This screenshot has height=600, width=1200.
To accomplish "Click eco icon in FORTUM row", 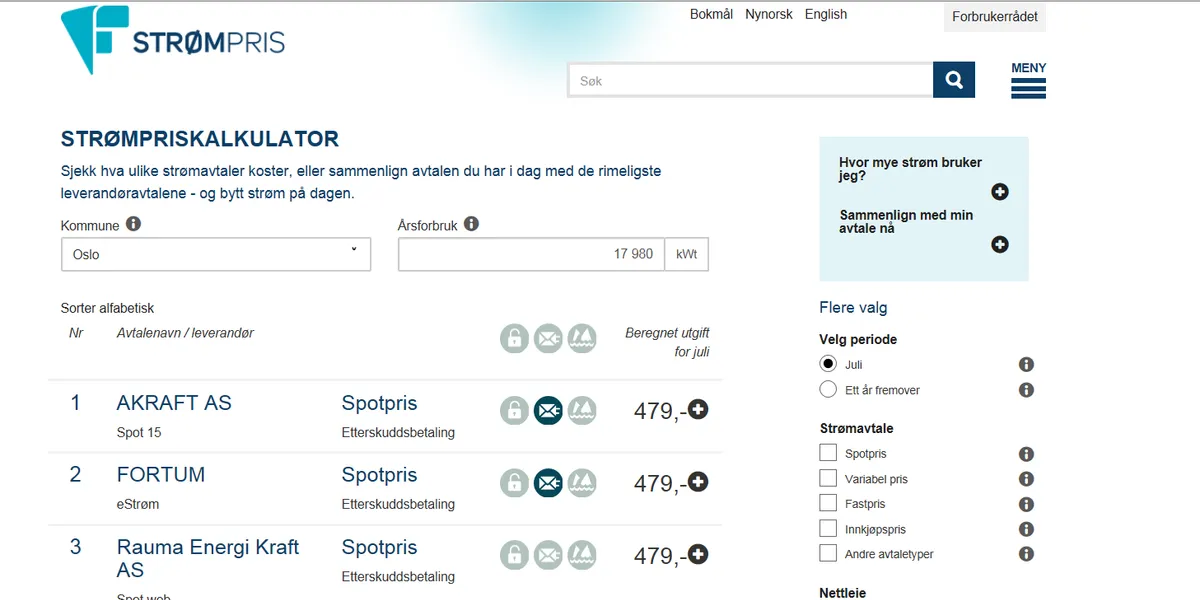I will (582, 483).
